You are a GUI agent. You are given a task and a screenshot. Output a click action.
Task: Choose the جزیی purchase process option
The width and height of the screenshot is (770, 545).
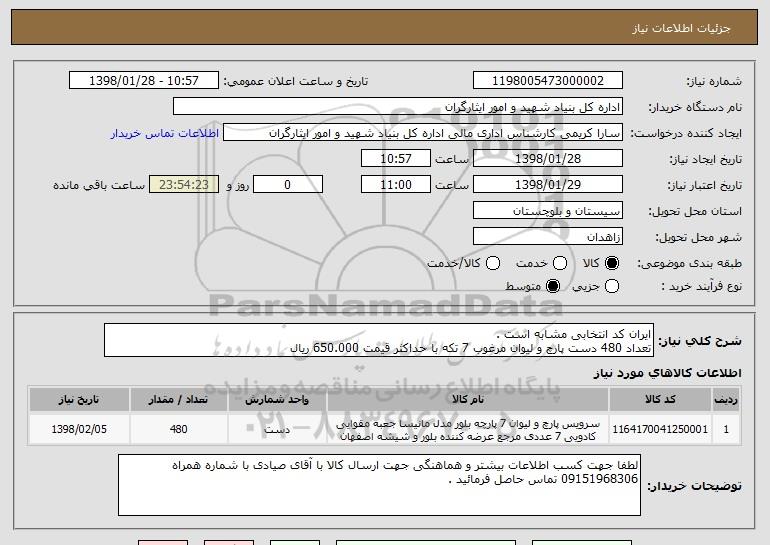tap(612, 286)
